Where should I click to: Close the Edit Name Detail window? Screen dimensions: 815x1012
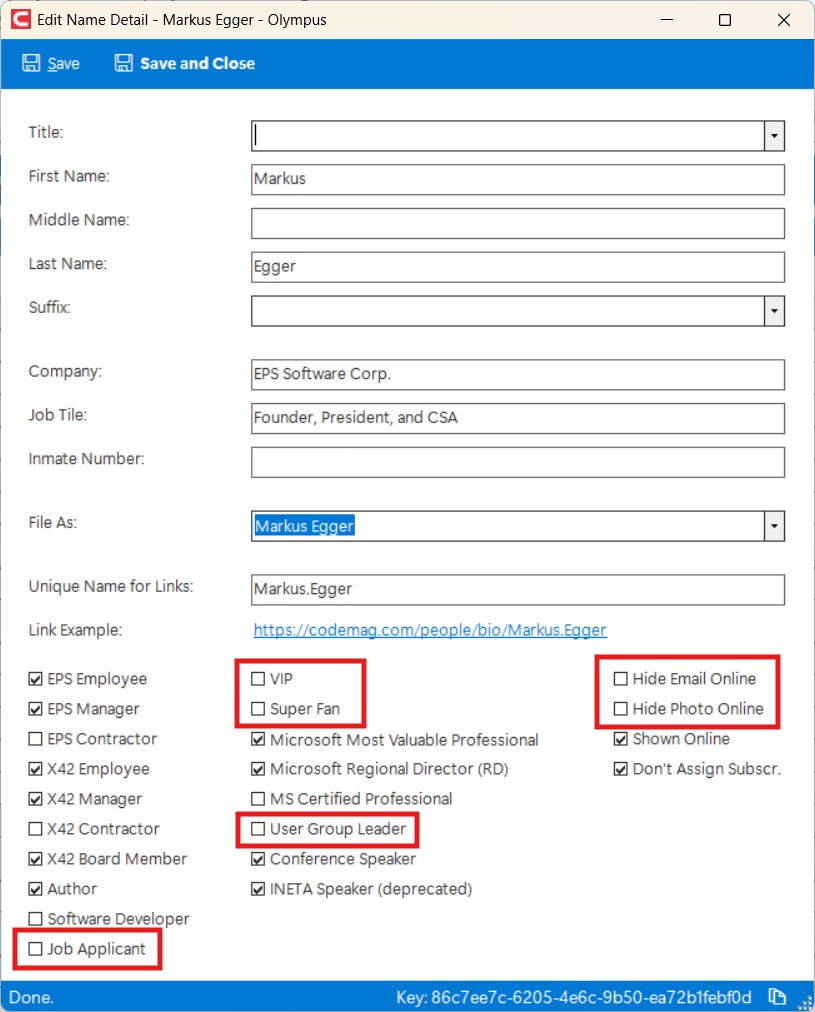[x=783, y=20]
